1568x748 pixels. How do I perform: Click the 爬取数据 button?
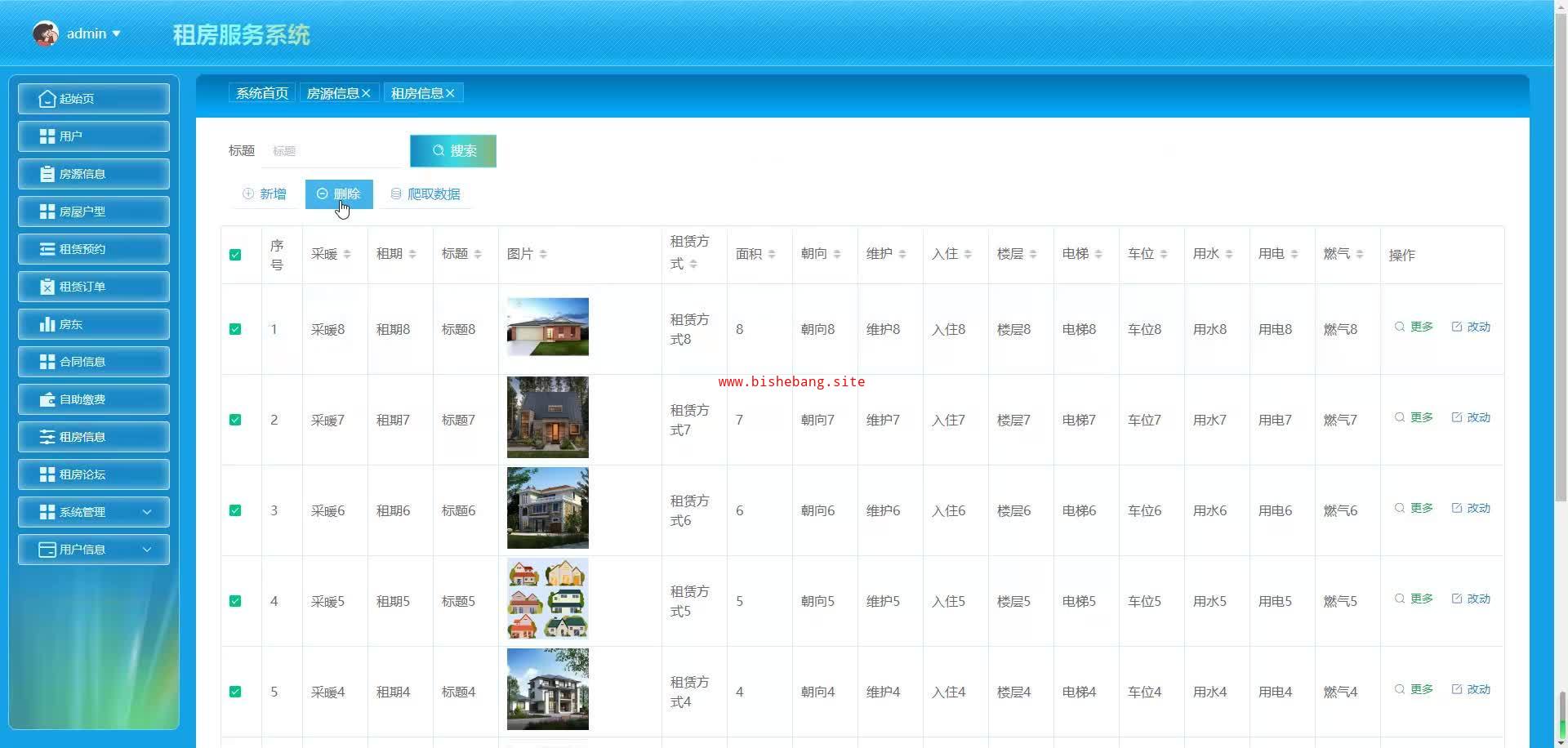pos(425,194)
